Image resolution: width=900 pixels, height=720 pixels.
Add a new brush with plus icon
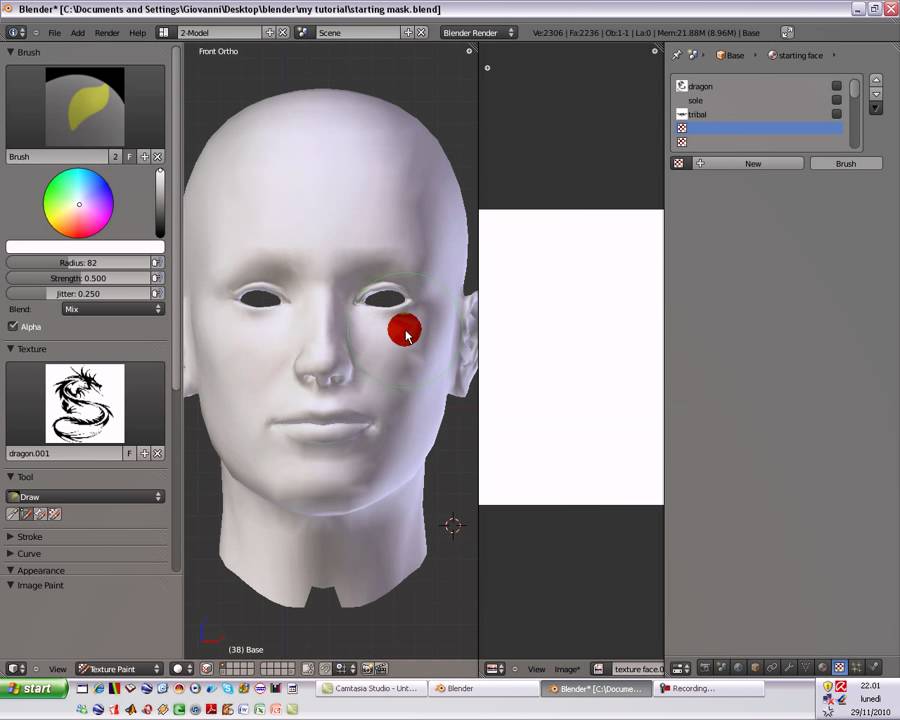coord(145,156)
